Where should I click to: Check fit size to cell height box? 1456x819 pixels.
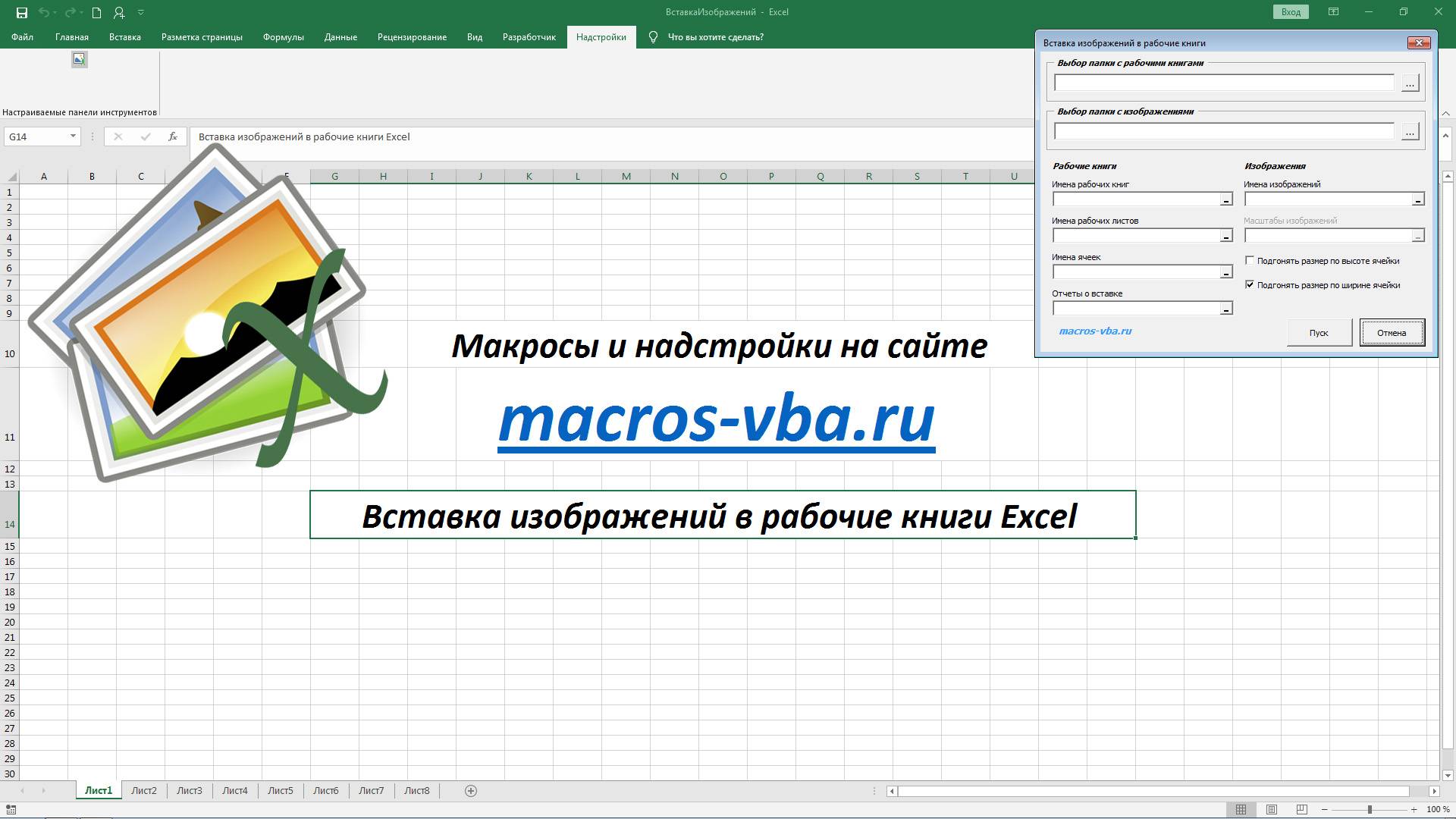(1250, 260)
